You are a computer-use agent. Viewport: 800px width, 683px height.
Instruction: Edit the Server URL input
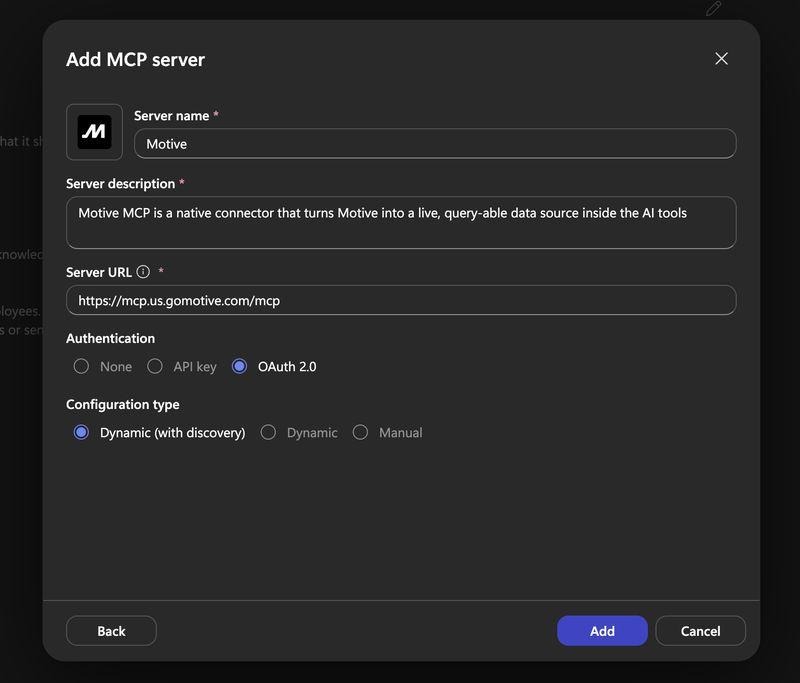tap(401, 300)
